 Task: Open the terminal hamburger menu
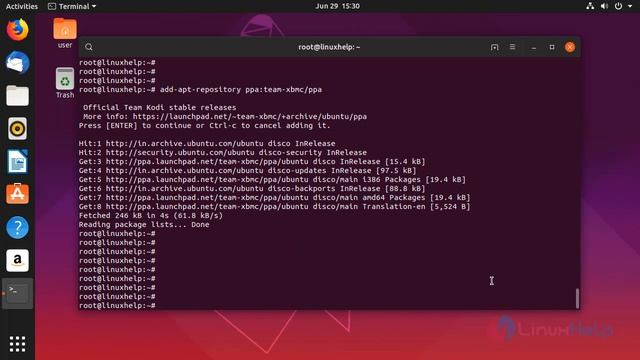click(x=512, y=47)
